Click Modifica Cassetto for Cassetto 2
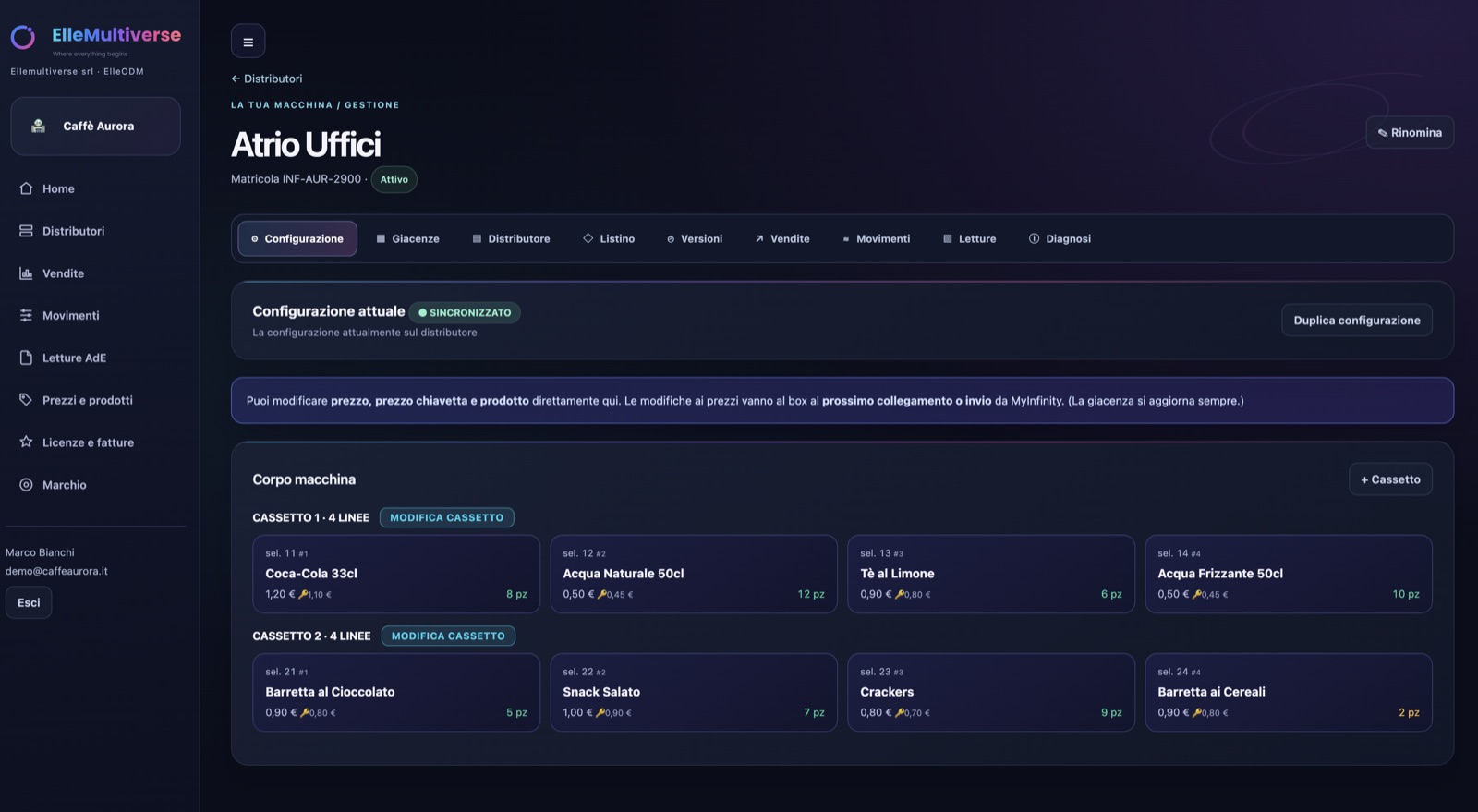 pyautogui.click(x=448, y=636)
